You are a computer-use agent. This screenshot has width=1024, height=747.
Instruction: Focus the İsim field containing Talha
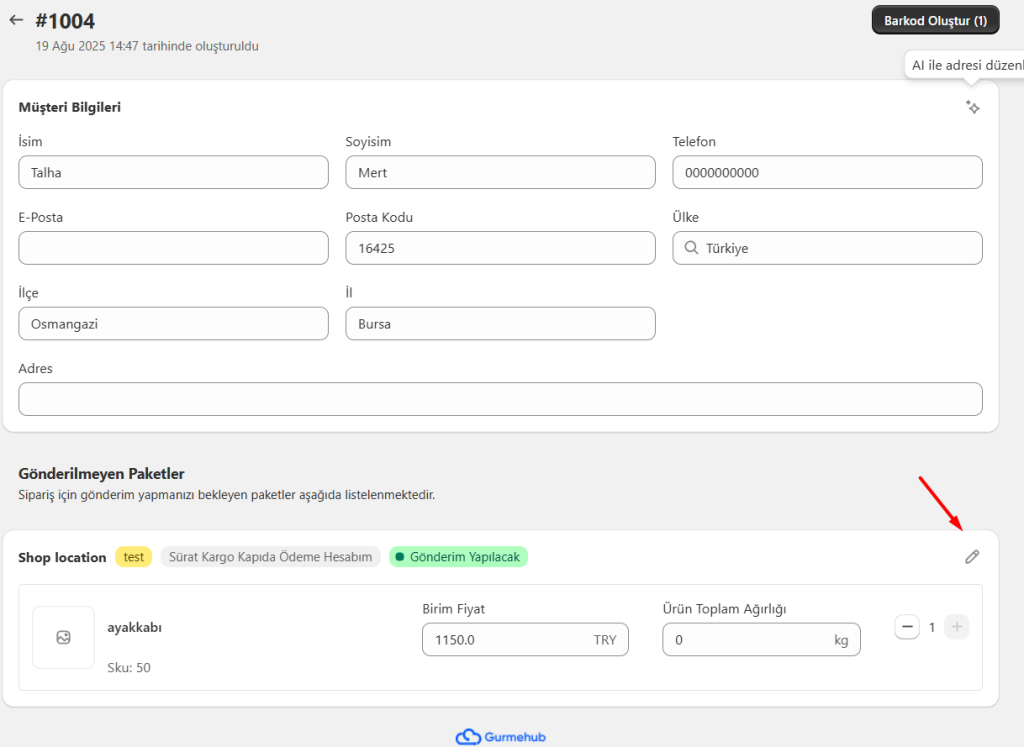click(x=174, y=172)
